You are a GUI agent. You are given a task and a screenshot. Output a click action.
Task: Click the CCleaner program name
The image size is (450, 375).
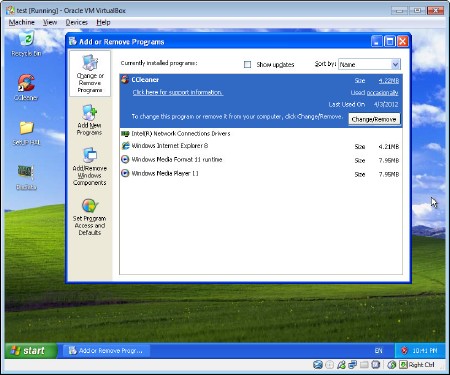(145, 80)
